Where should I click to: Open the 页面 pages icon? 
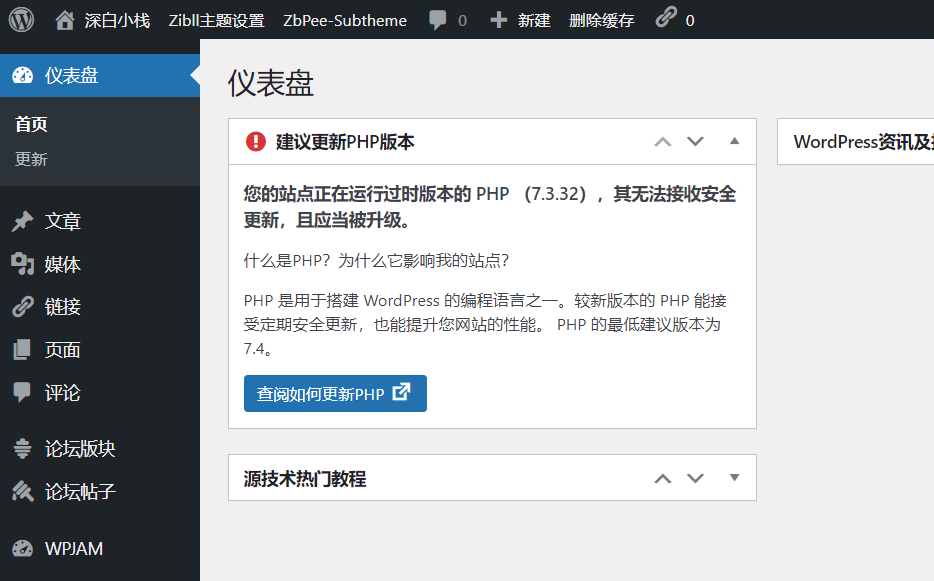click(24, 350)
